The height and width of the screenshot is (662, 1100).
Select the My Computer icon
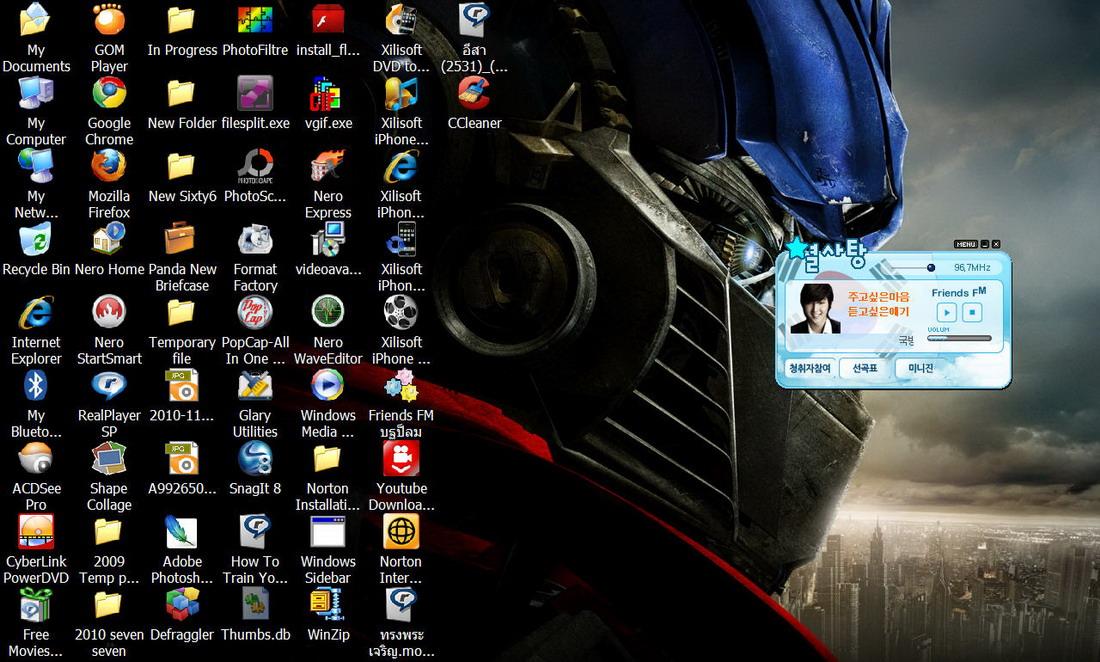pyautogui.click(x=36, y=111)
